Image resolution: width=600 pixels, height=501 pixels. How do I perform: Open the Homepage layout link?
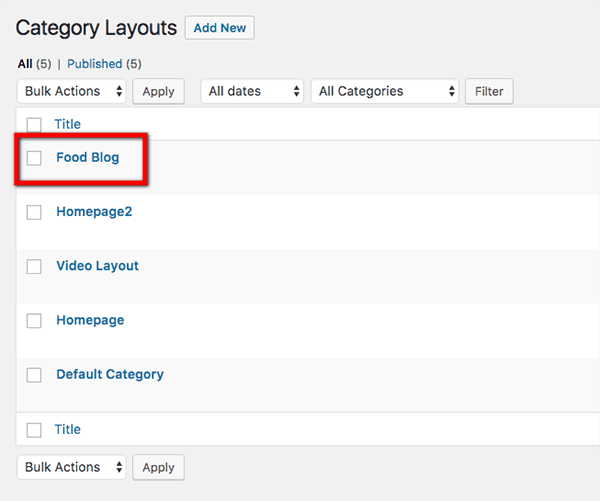coord(90,320)
